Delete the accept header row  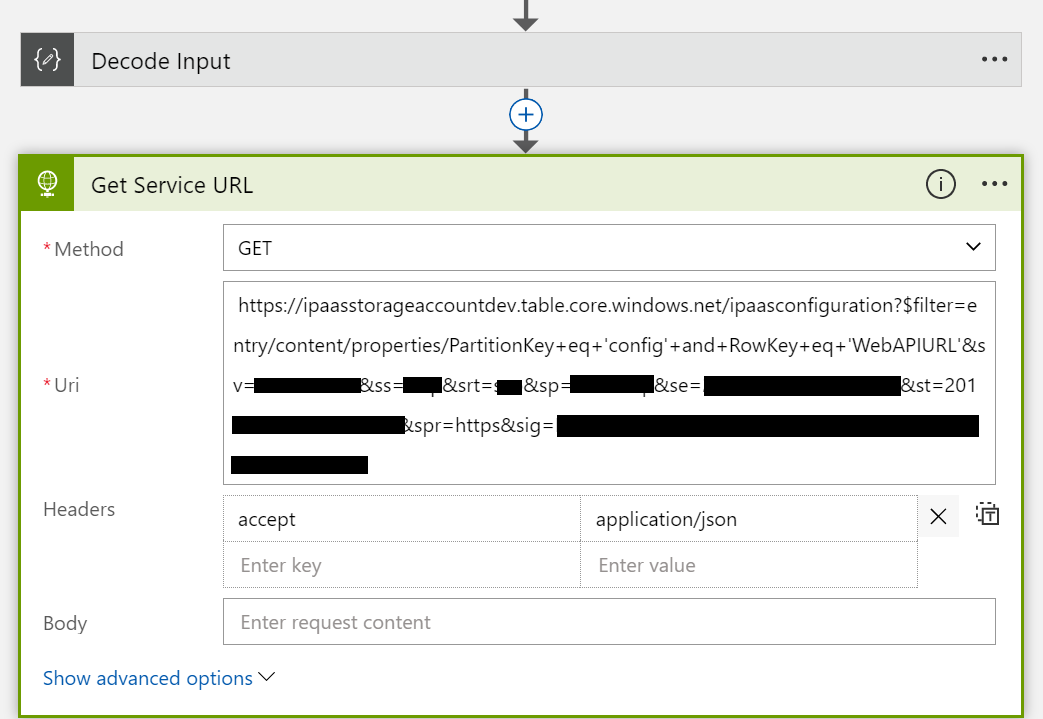tap(938, 517)
